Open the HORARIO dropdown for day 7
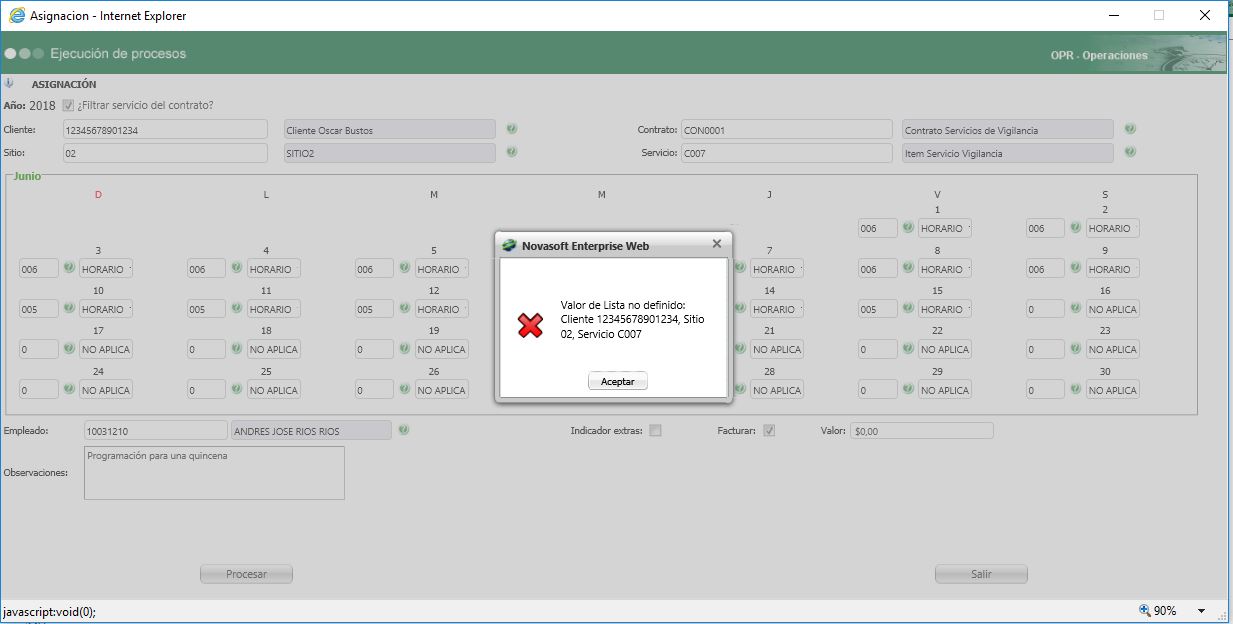The height and width of the screenshot is (624, 1233). coord(777,269)
